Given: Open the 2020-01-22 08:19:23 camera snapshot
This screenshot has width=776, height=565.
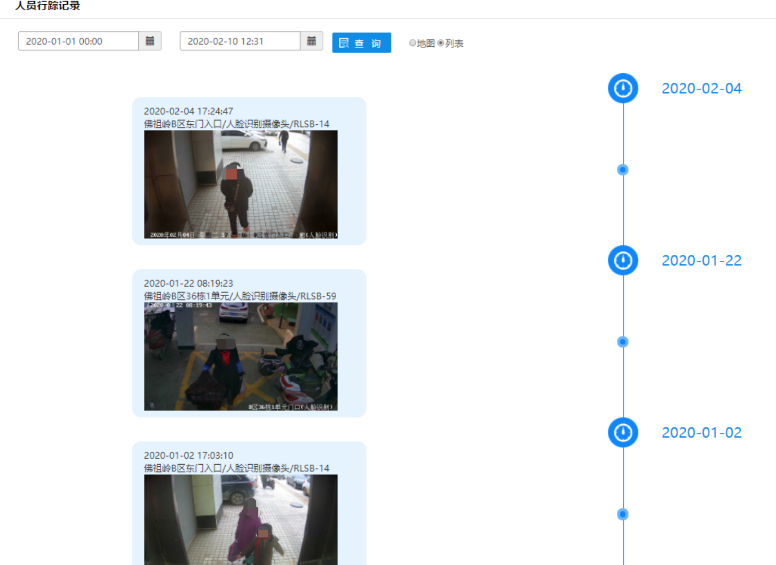Looking at the screenshot, I should [x=240, y=356].
